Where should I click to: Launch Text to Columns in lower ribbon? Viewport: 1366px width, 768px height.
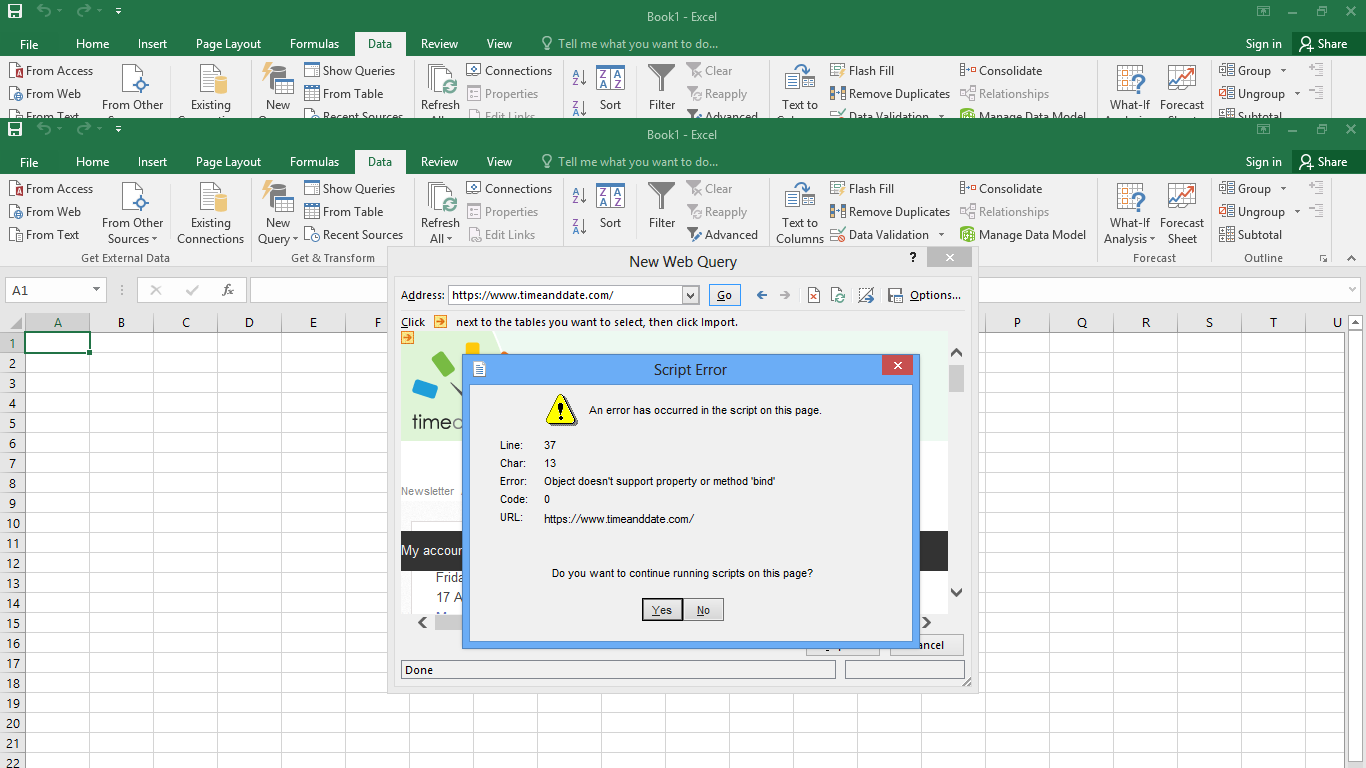800,212
